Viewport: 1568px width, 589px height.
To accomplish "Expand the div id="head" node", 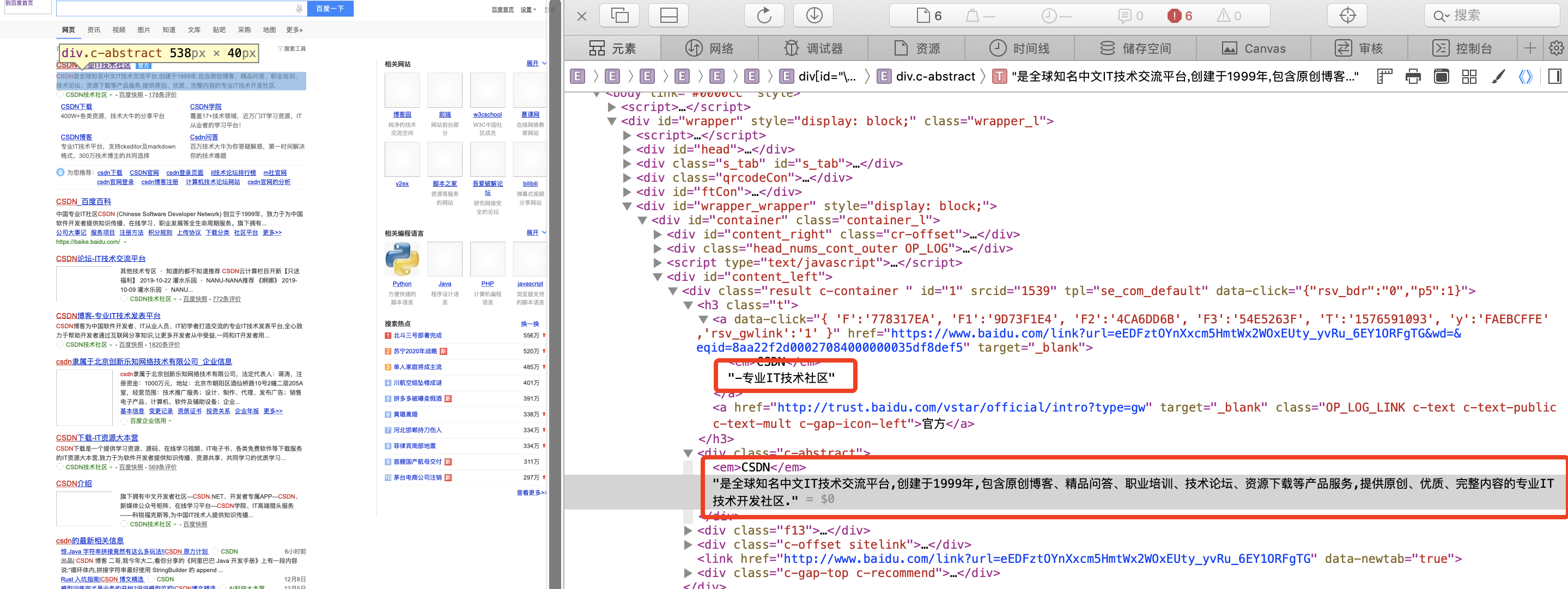I will (627, 150).
